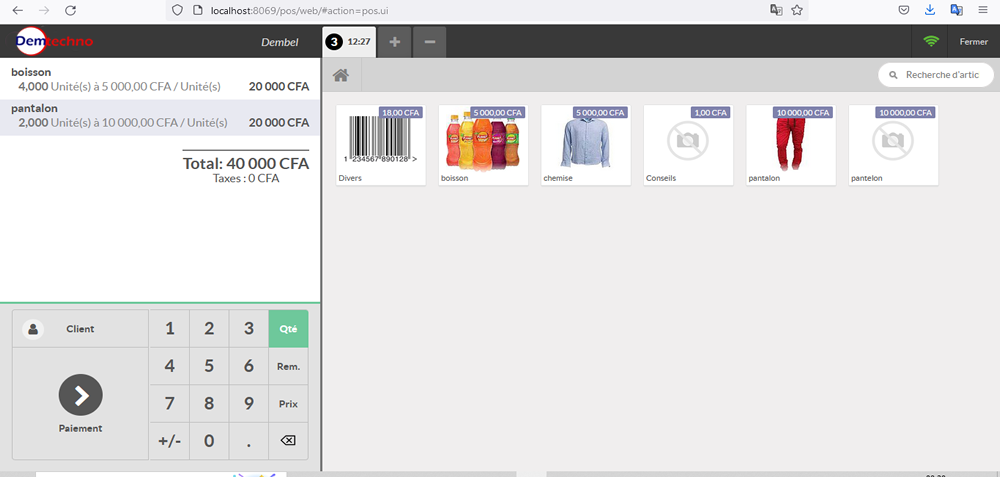Switch numpad to Rem. discount mode
The height and width of the screenshot is (477, 1000).
(288, 367)
